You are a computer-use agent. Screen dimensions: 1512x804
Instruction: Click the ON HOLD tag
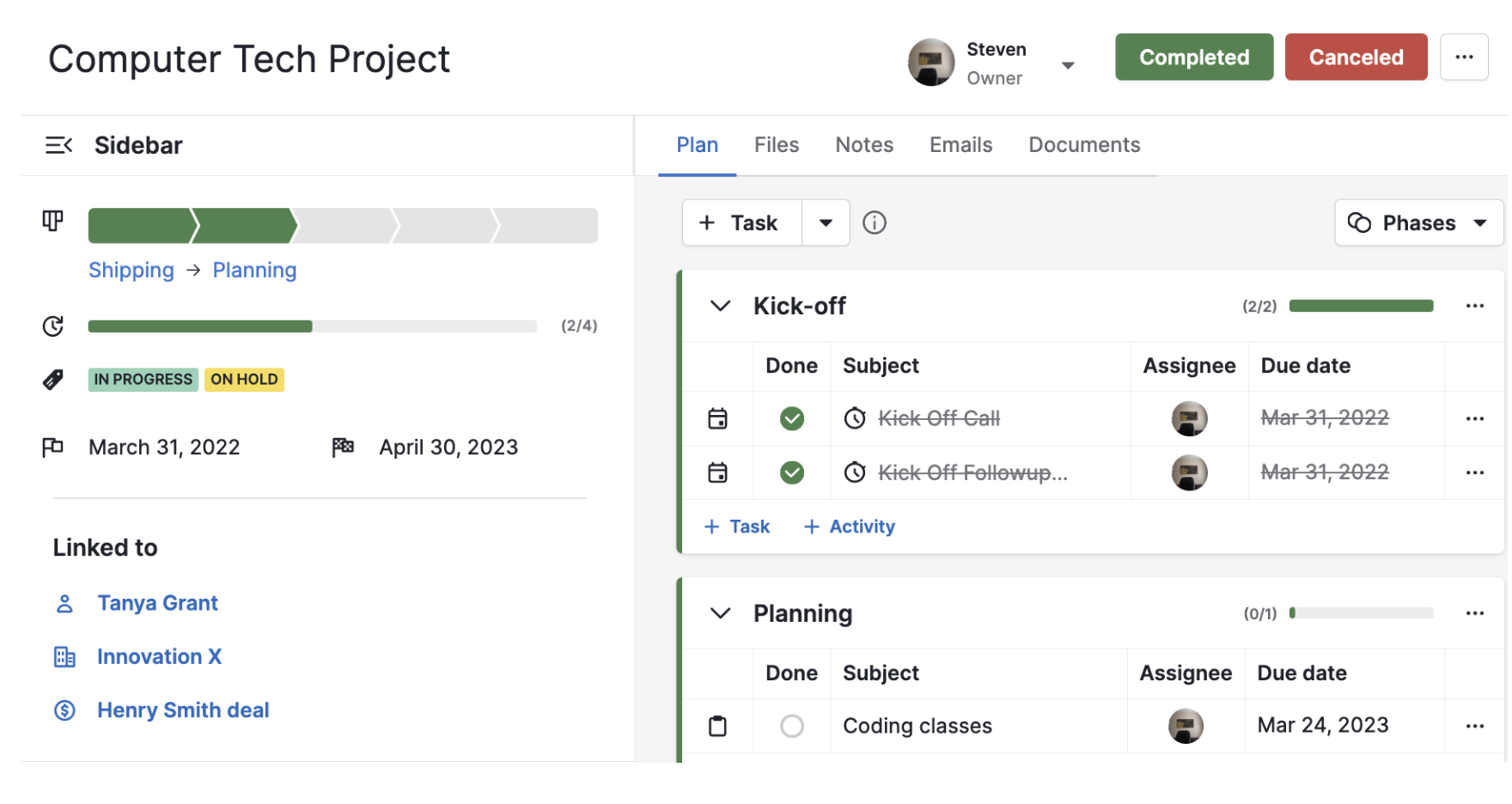click(x=244, y=380)
